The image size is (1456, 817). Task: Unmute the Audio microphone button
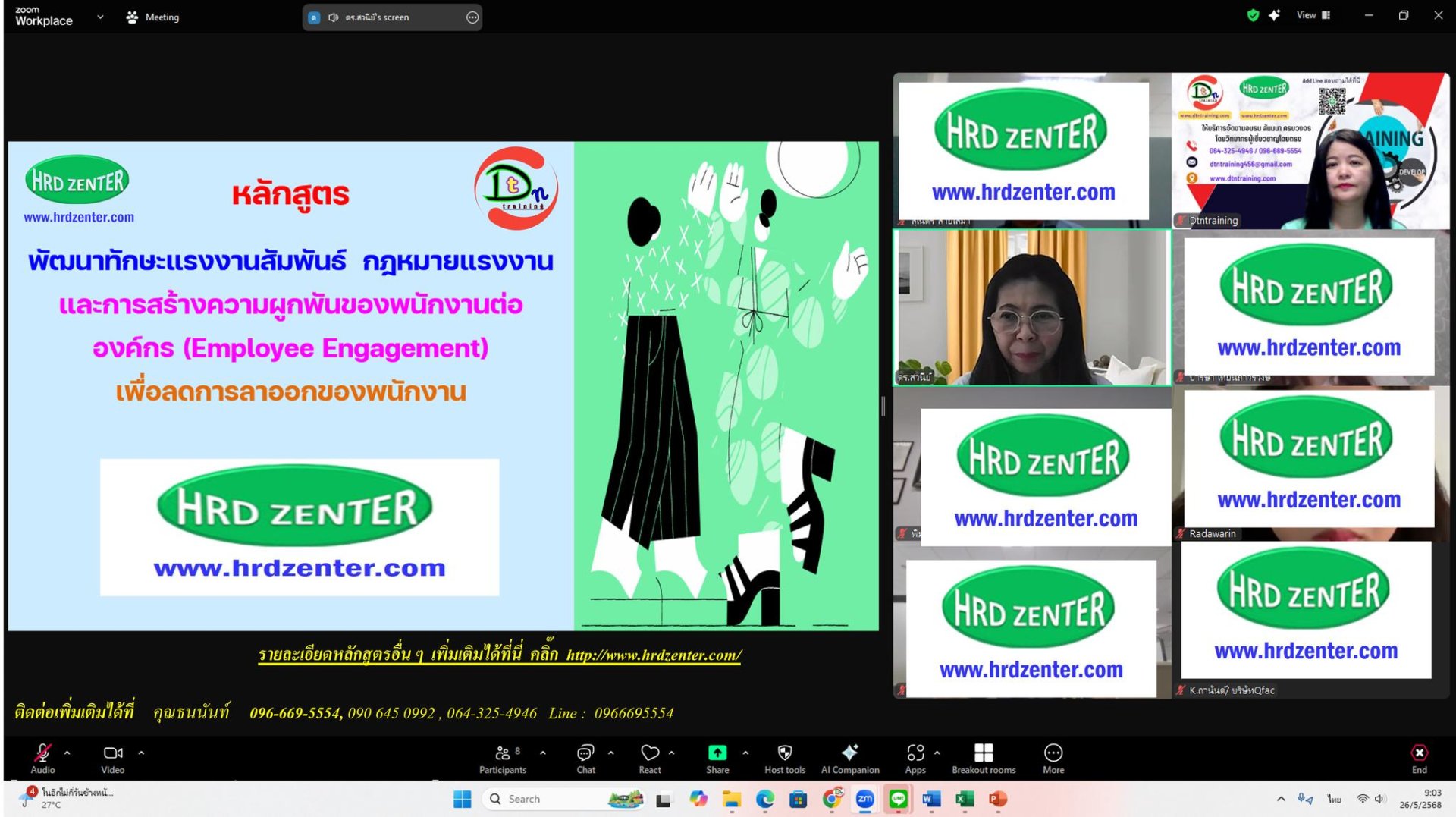pyautogui.click(x=42, y=758)
